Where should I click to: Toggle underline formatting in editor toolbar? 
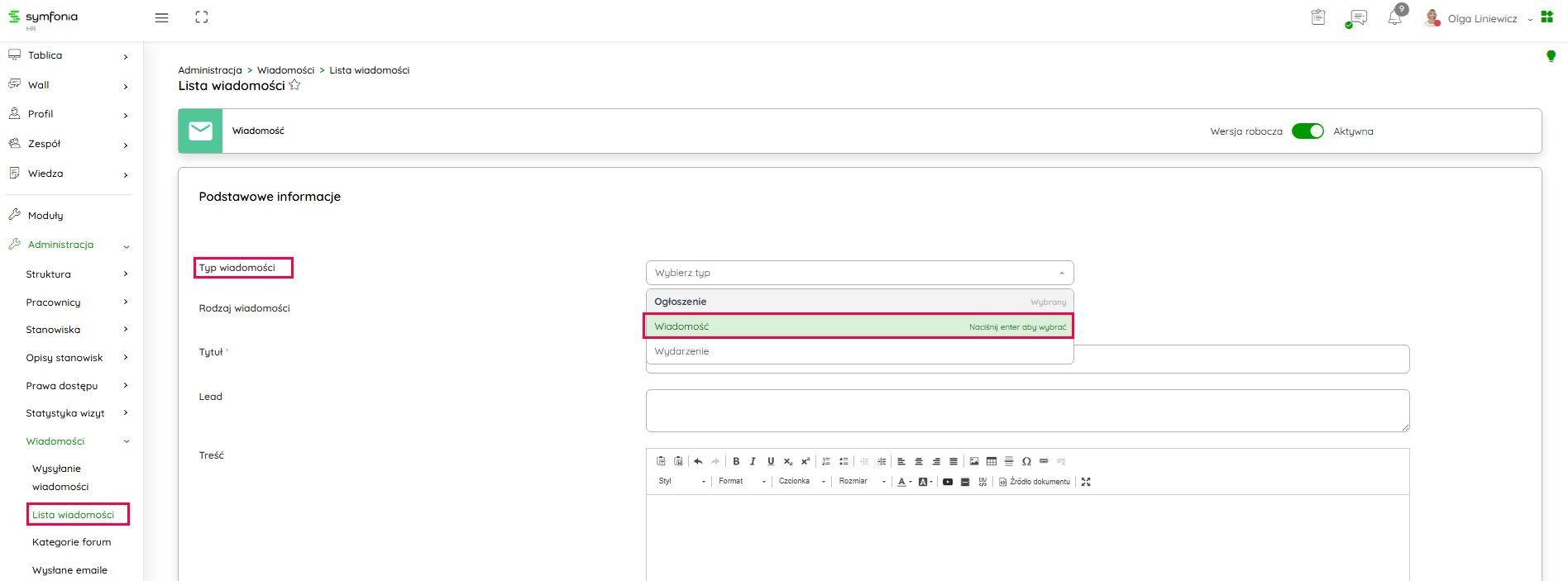(x=771, y=461)
